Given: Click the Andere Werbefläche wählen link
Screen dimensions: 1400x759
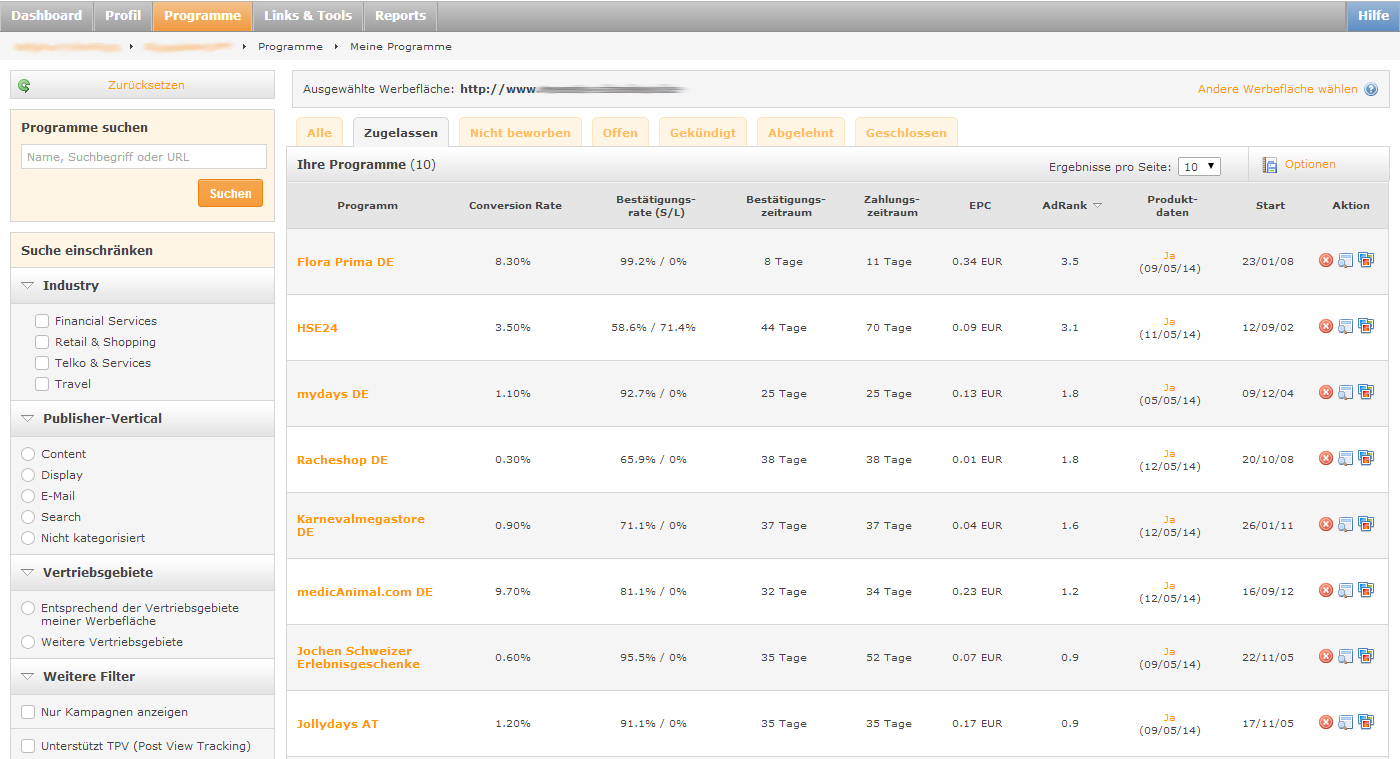Looking at the screenshot, I should pos(1278,89).
